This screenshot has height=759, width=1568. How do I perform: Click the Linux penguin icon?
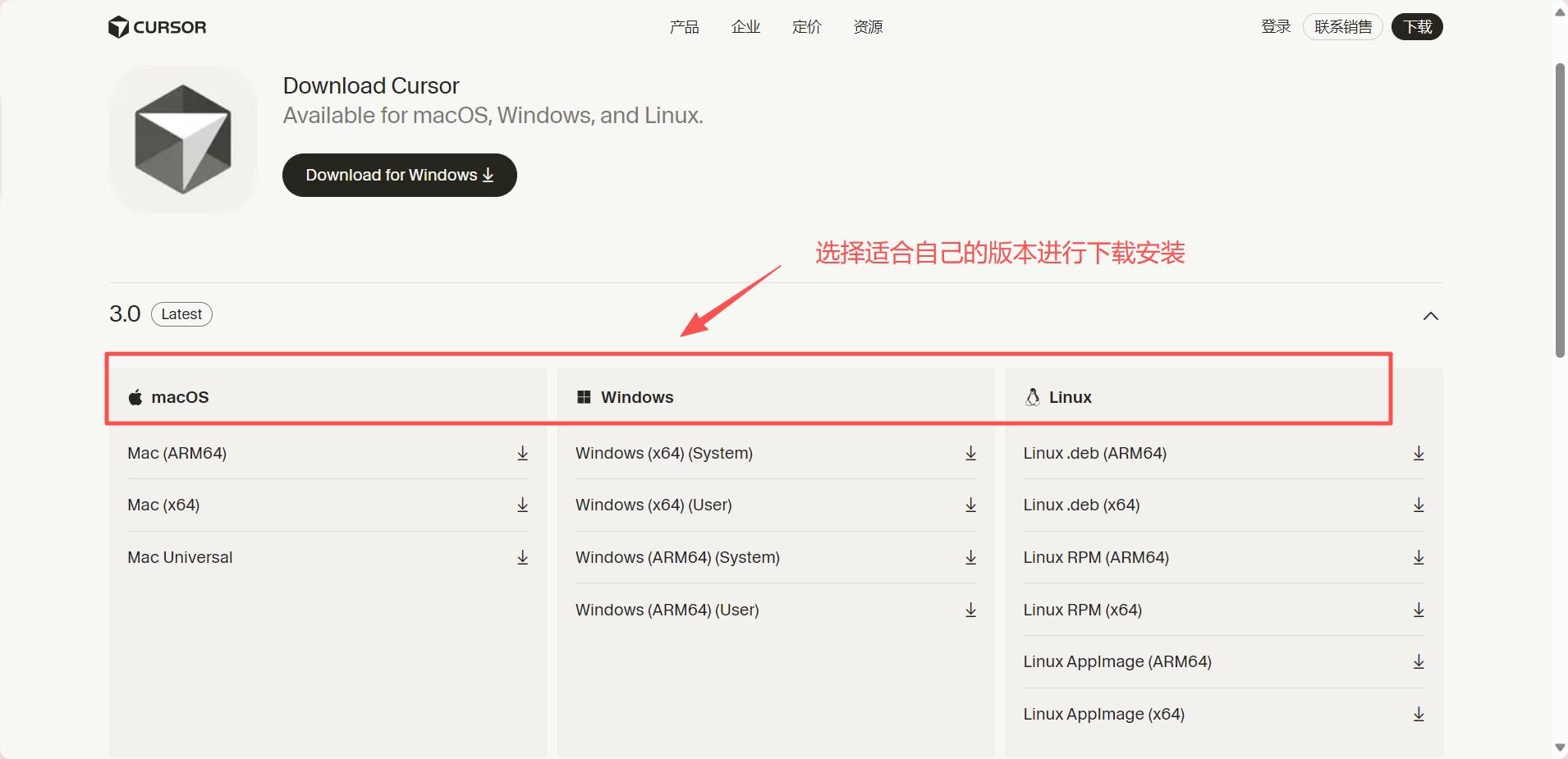point(1033,397)
